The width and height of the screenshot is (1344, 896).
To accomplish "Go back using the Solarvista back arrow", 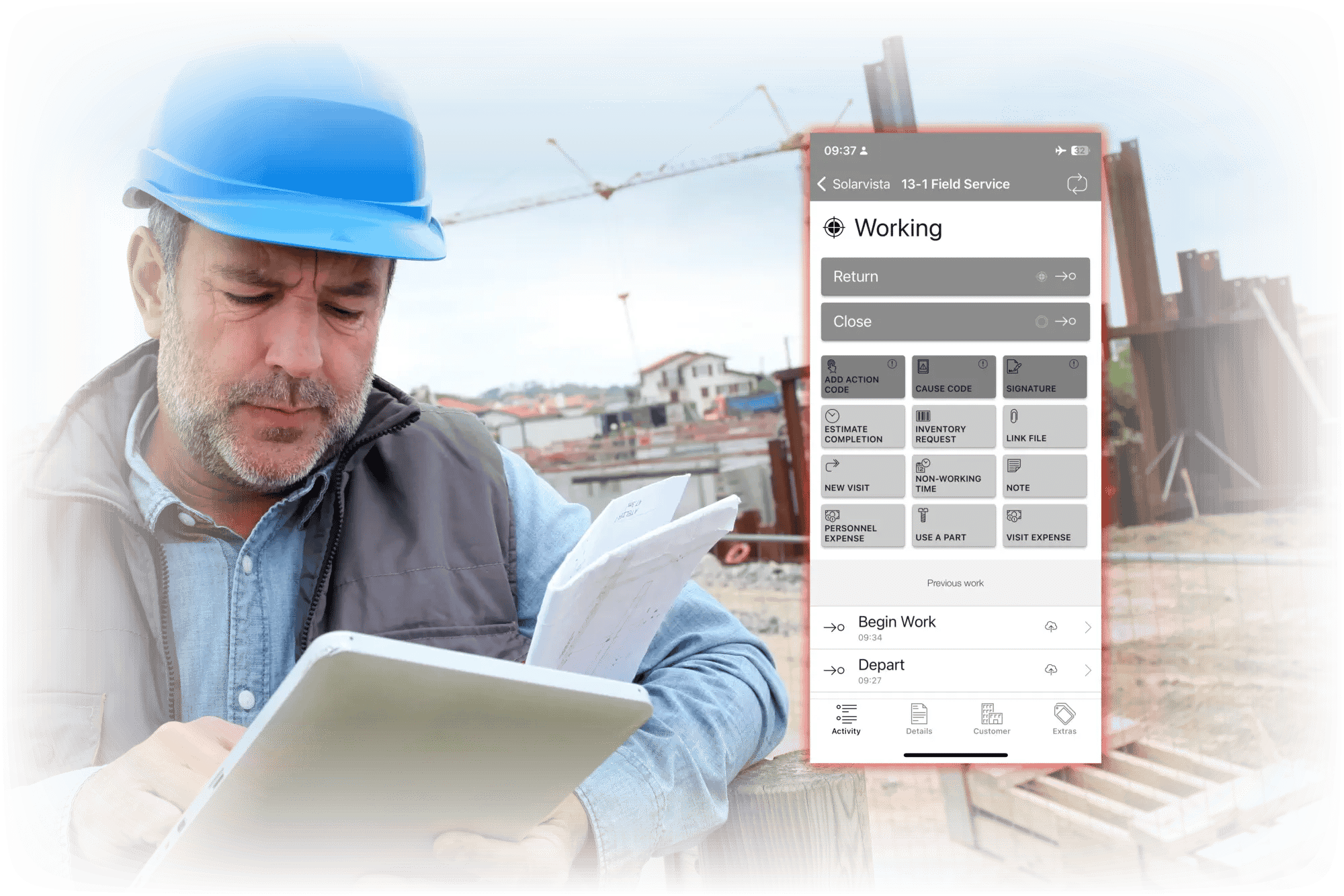I will (823, 183).
